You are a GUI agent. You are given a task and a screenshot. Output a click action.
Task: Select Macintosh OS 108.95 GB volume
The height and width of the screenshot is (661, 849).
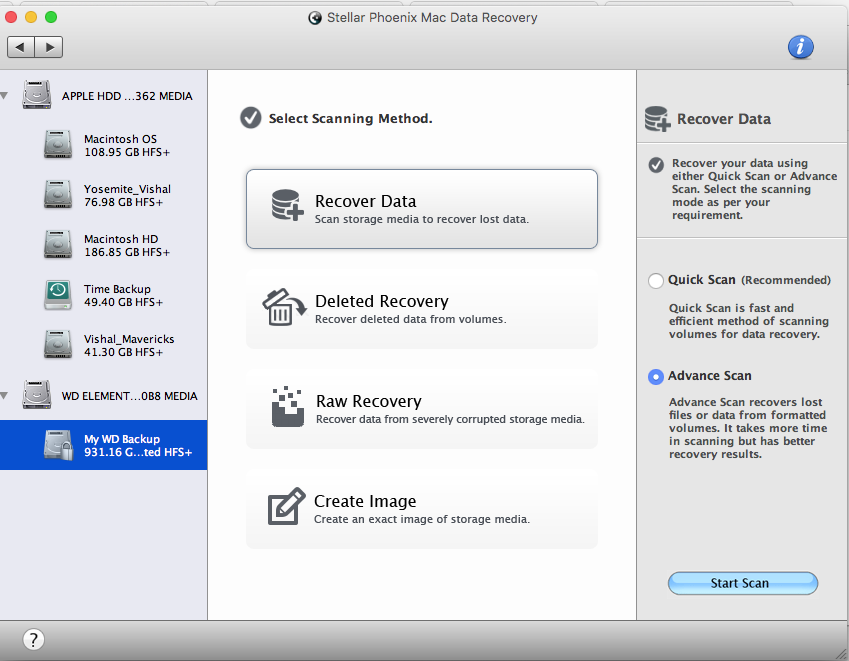[103, 145]
